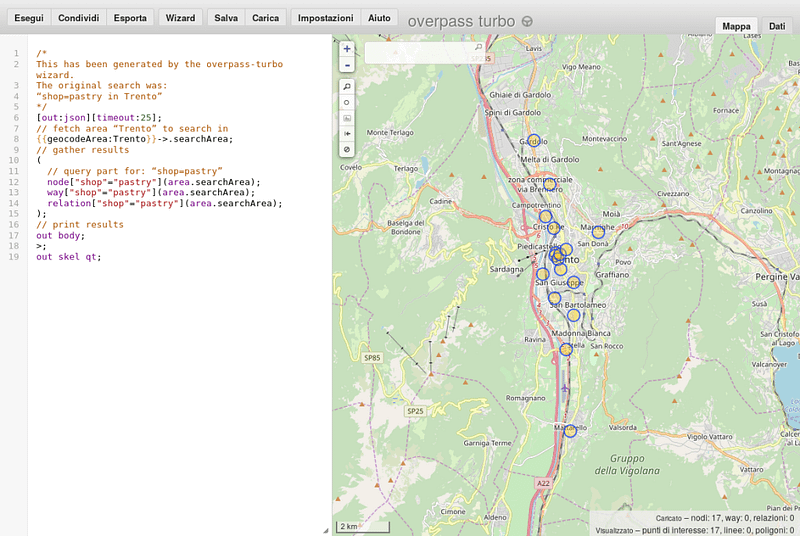Click the marker just below Campotrentino label

[545, 216]
